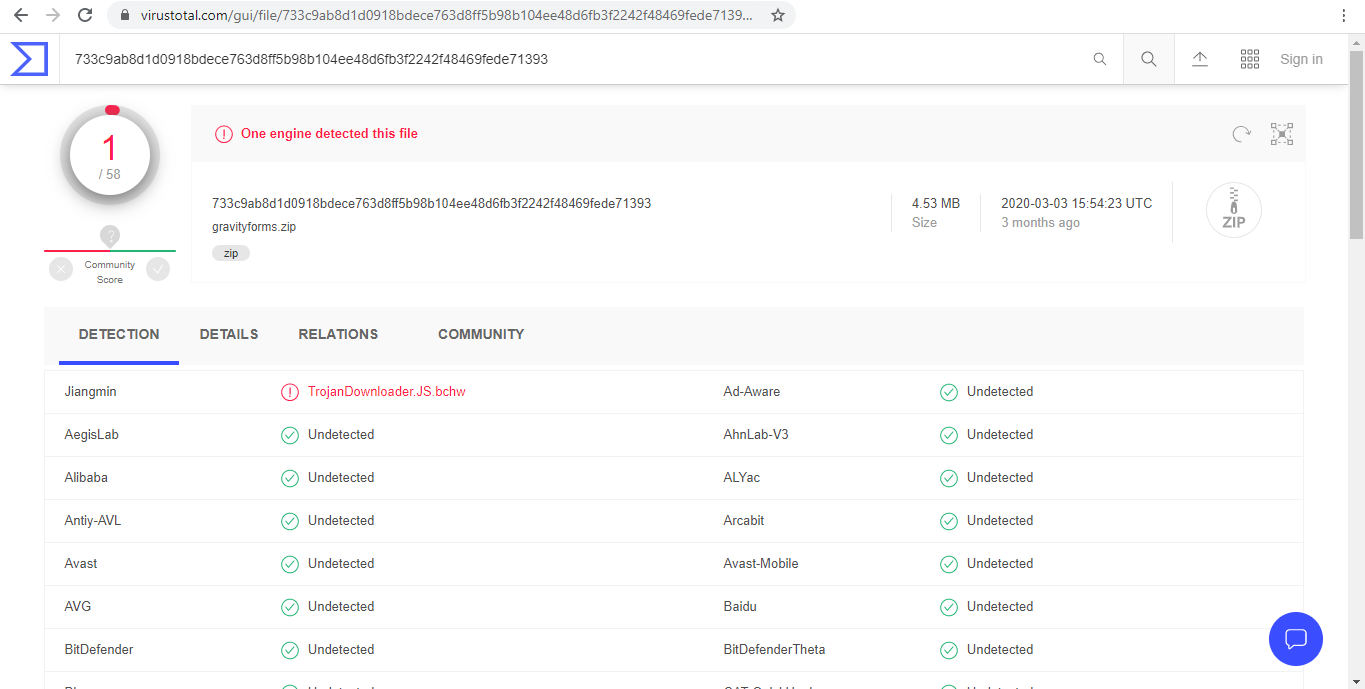Click site lock icon in address bar
The height and width of the screenshot is (689, 1365).
(125, 15)
